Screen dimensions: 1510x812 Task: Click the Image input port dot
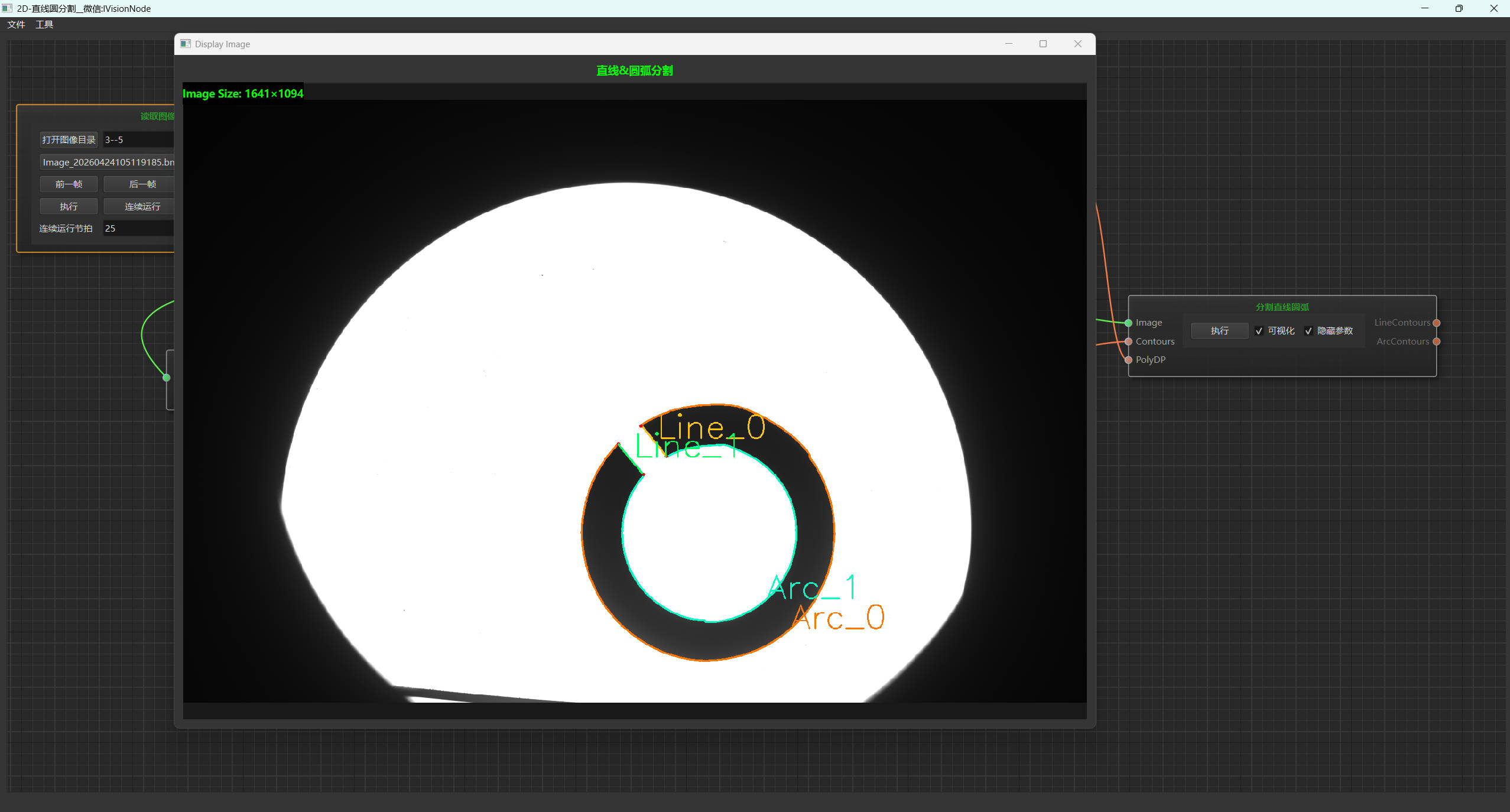(x=1128, y=323)
